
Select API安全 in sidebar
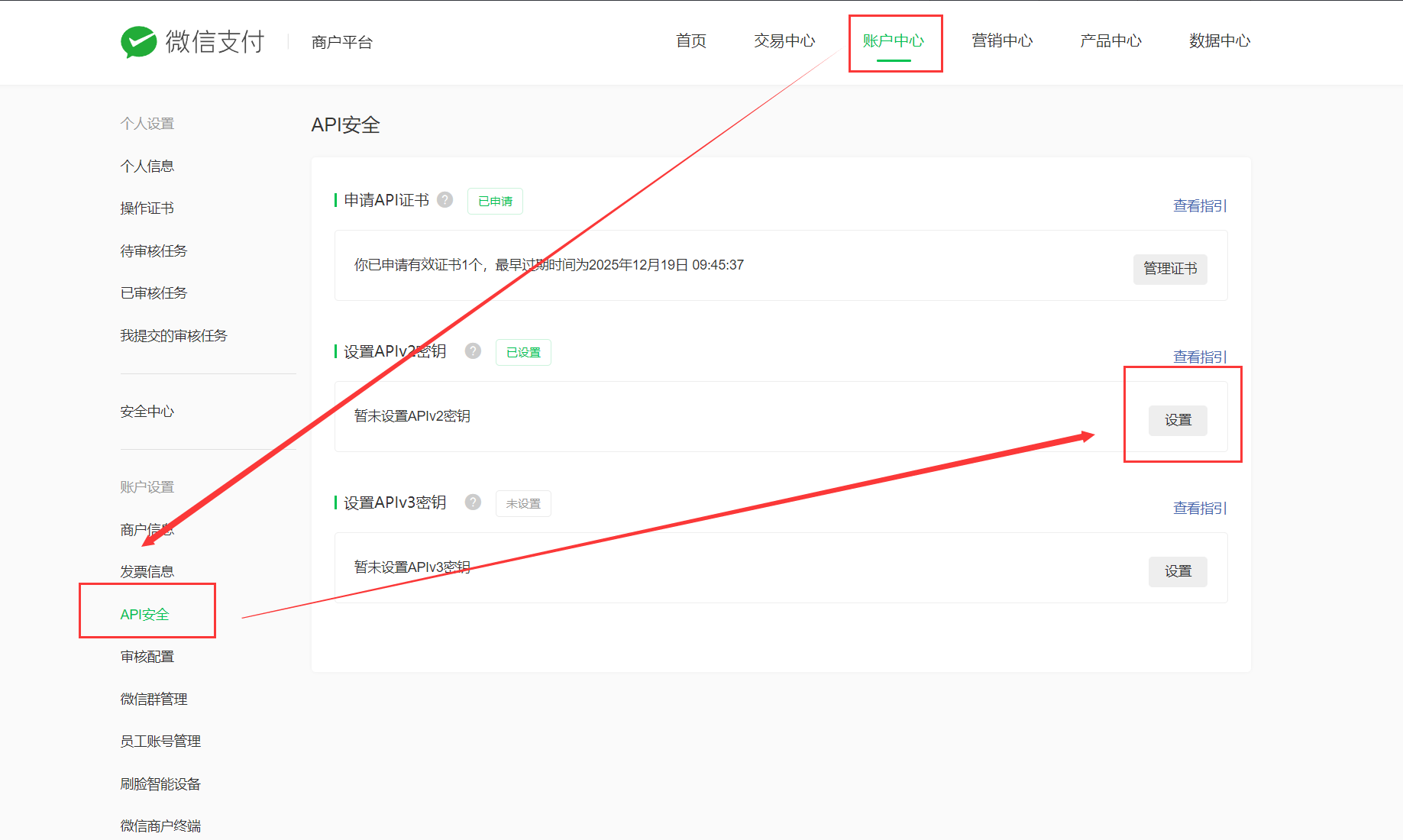144,615
